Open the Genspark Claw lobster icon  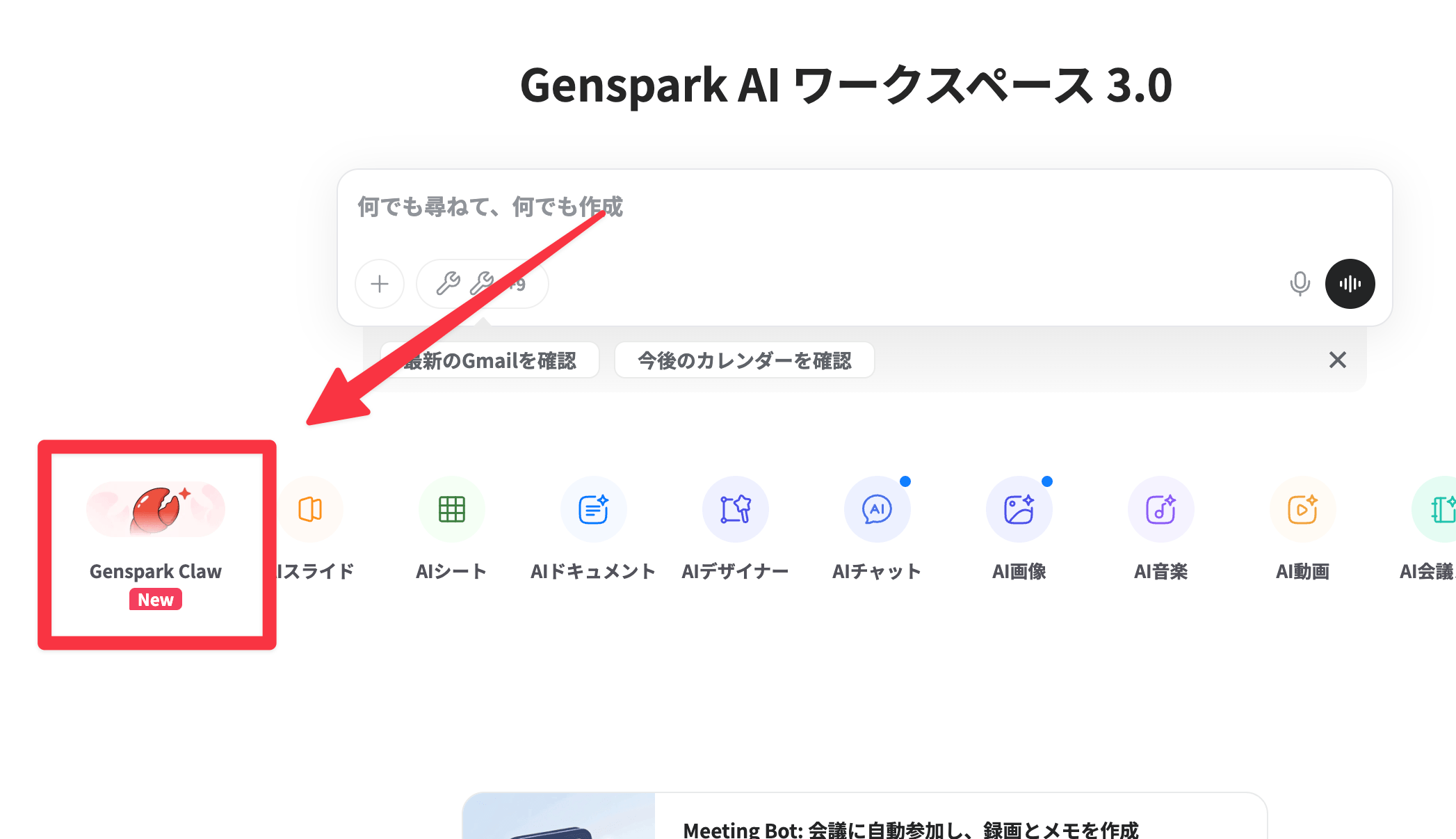tap(156, 510)
